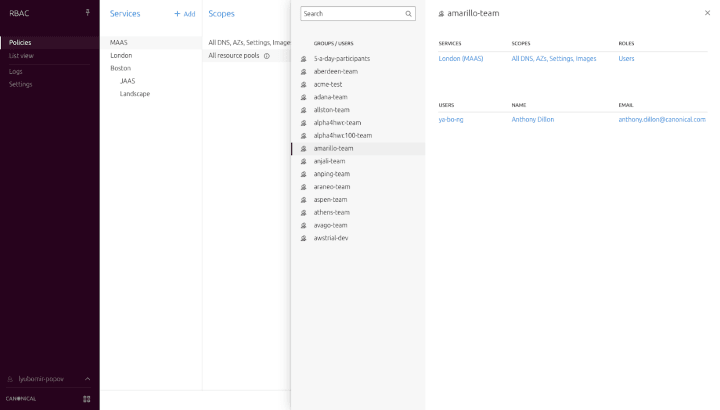Click the group icon beside 5-a-day-participants
720x410 pixels.
point(304,59)
